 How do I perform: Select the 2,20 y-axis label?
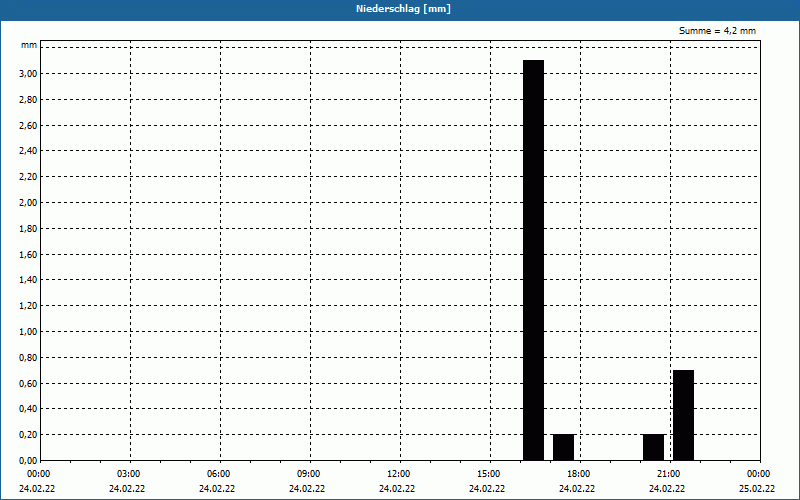pos(28,177)
